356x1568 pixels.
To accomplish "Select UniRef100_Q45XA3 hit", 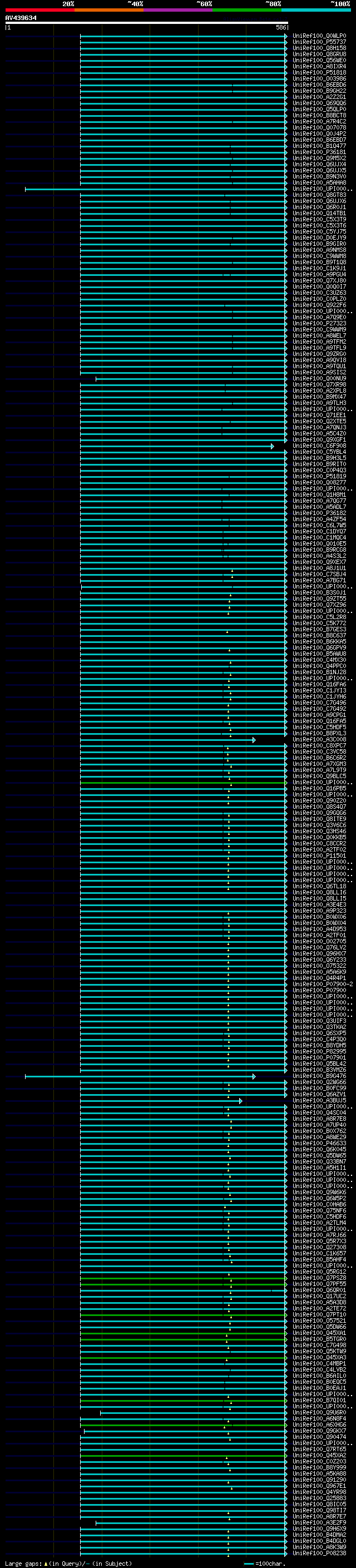I will click(319, 1357).
